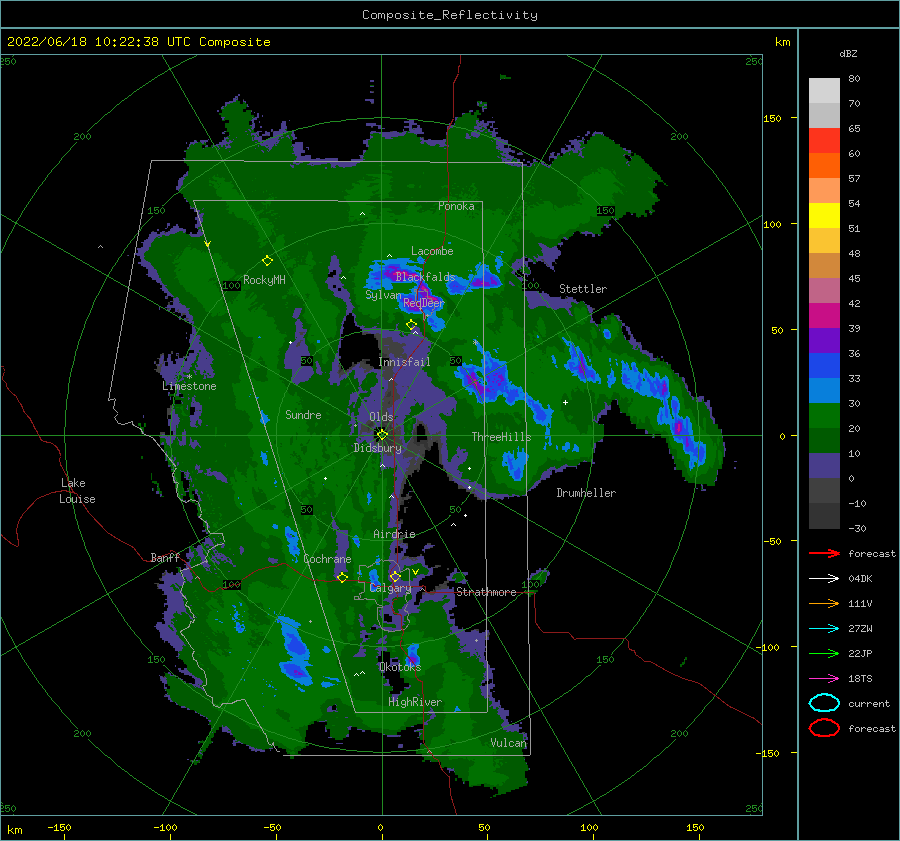This screenshot has width=900, height=841.
Task: Click the Olds city label
Action: 381,417
